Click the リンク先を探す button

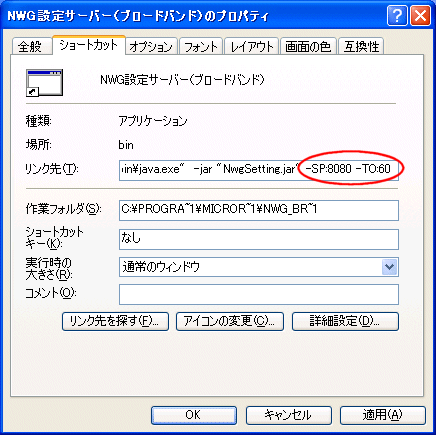(x=115, y=321)
